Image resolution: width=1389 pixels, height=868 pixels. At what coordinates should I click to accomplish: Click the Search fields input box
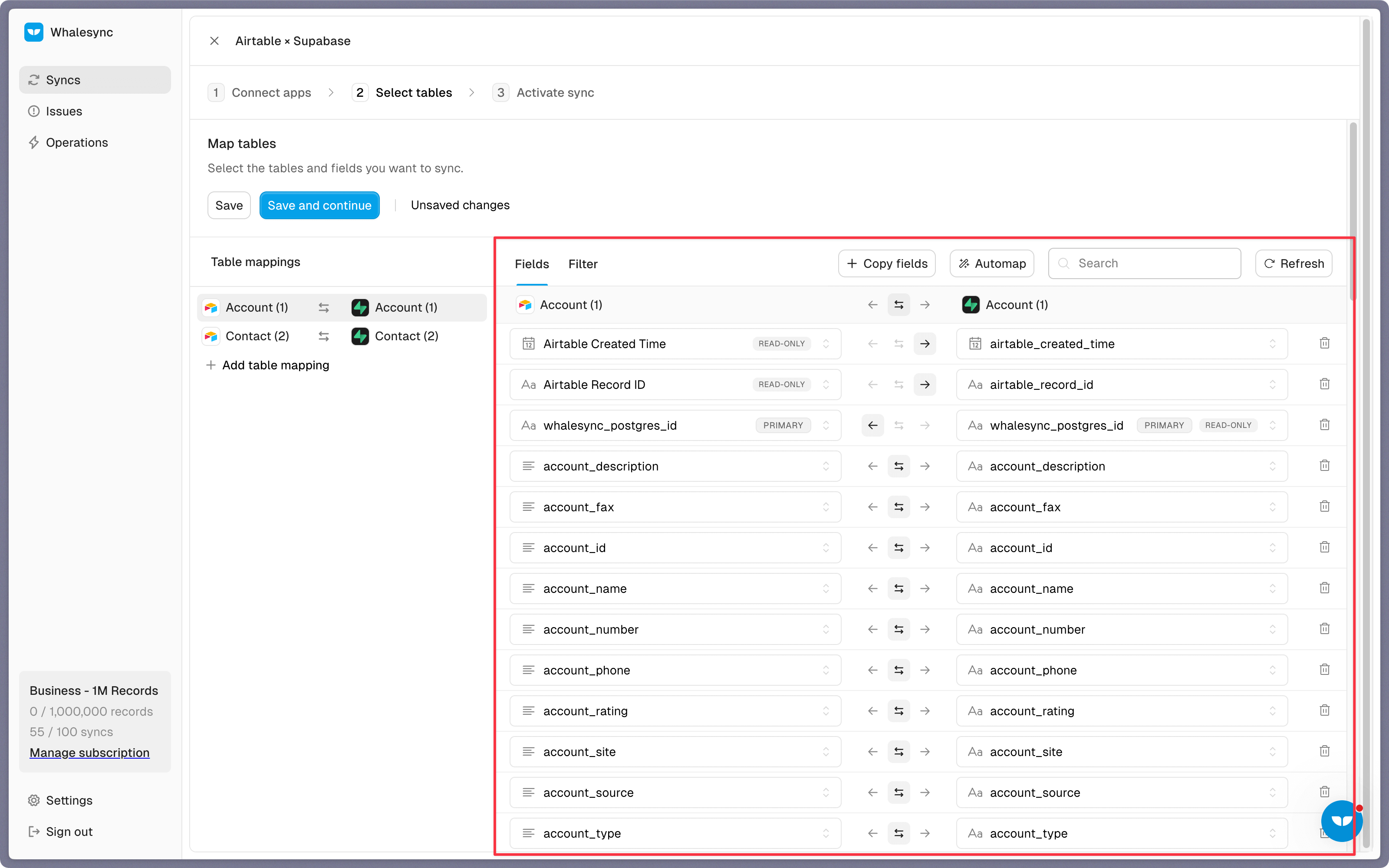pyautogui.click(x=1145, y=263)
